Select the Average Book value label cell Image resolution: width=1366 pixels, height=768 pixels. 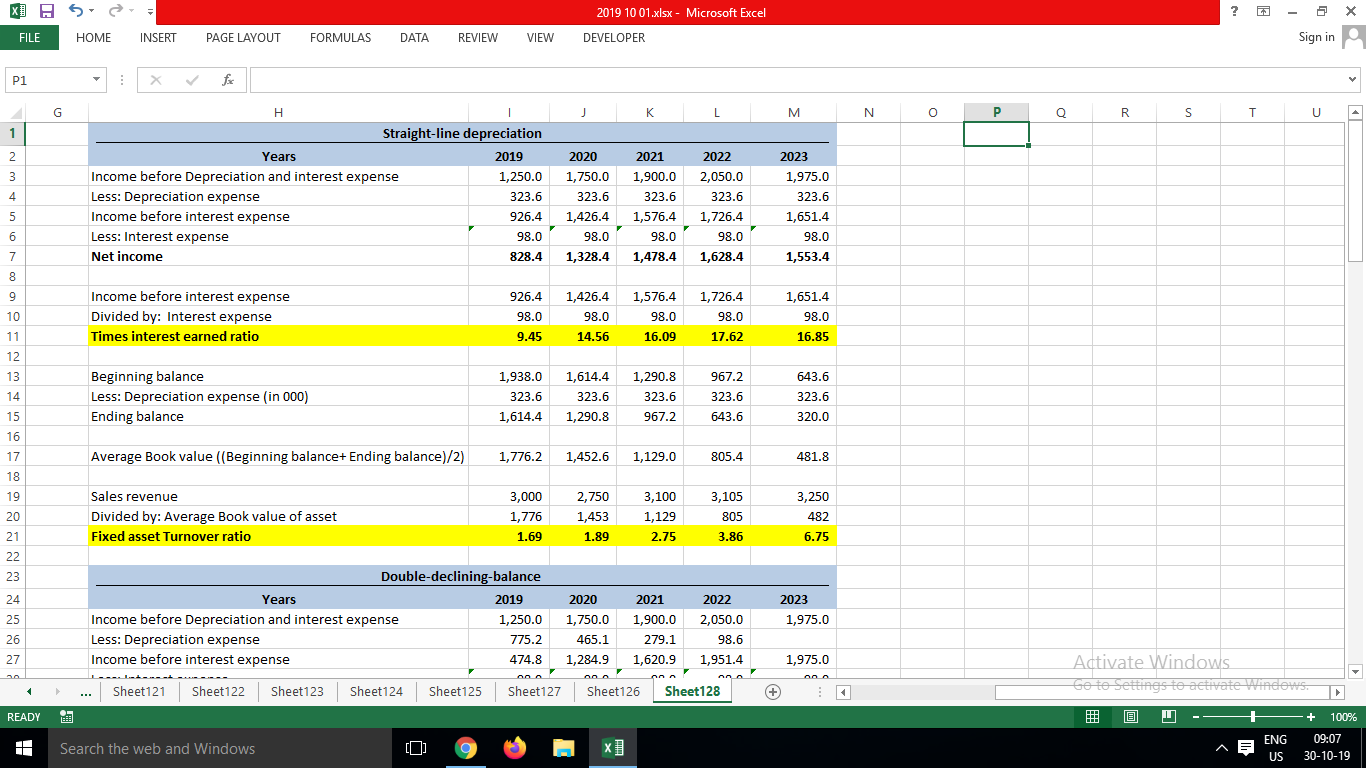(x=278, y=456)
